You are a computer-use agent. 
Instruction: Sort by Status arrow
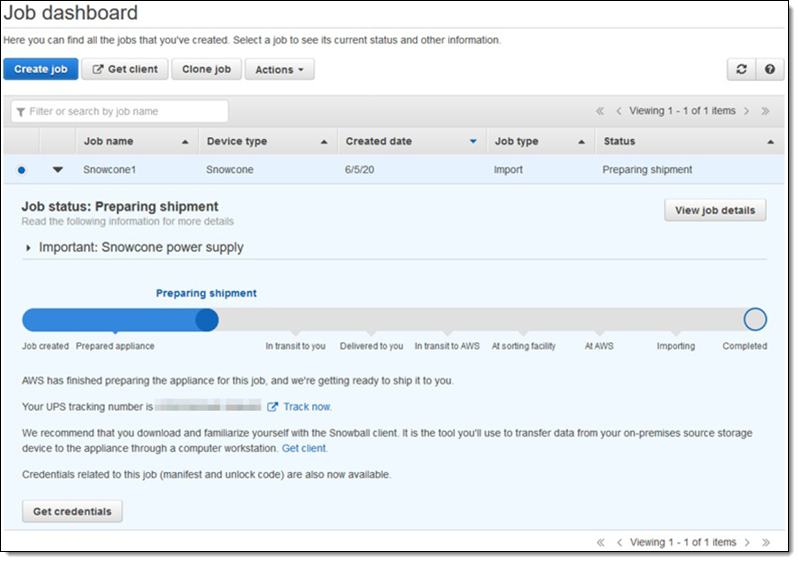click(x=770, y=142)
